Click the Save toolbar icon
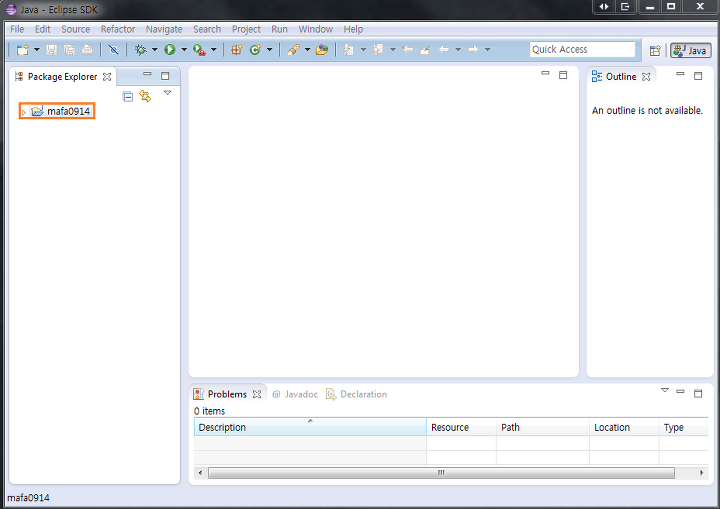The image size is (720, 509). (x=51, y=50)
